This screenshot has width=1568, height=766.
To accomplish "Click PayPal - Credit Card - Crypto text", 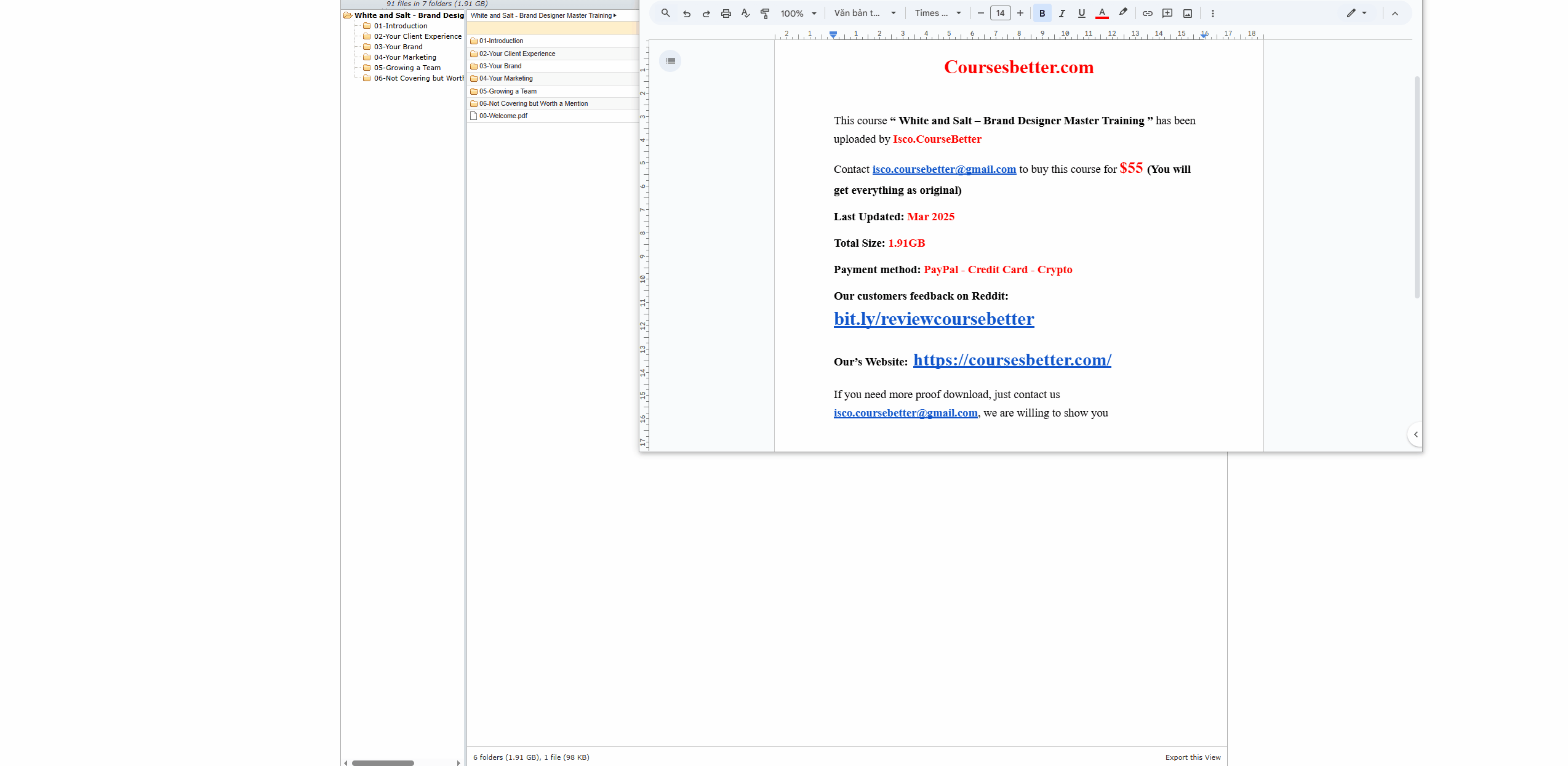I will [998, 269].
